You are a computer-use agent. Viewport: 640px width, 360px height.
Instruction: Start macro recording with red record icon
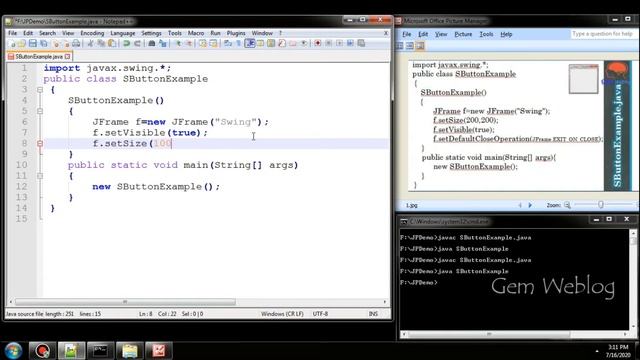pyautogui.click(x=318, y=43)
